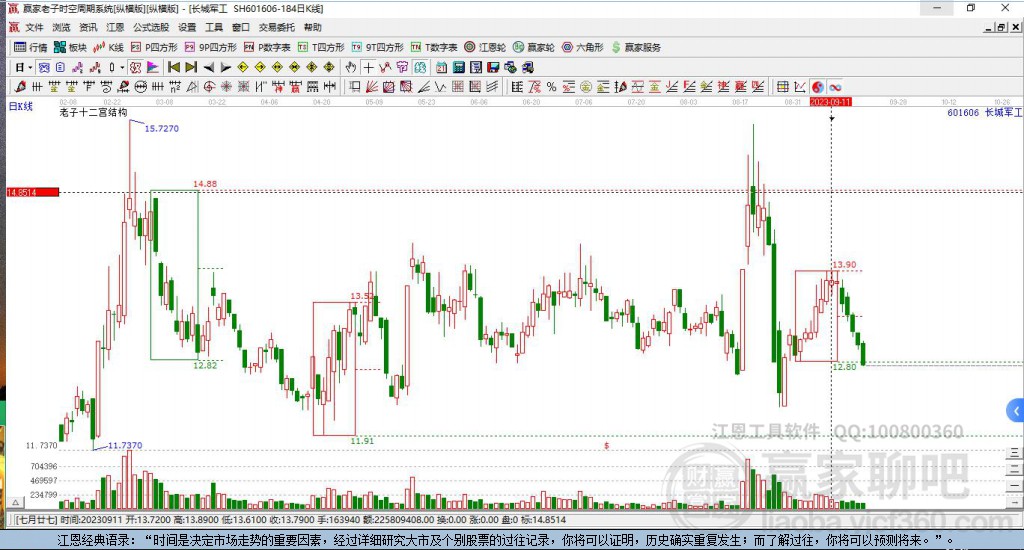Click the axis chart icon left of the taiji
The height and width of the screenshot is (550, 1024).
[x=799, y=87]
